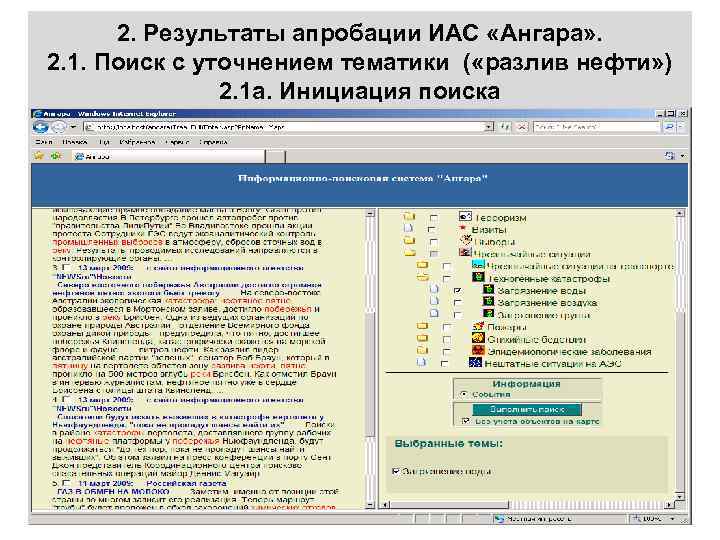Open the 13 март 2009 news link for item 4
The height and width of the screenshot is (540, 720).
coord(106,400)
